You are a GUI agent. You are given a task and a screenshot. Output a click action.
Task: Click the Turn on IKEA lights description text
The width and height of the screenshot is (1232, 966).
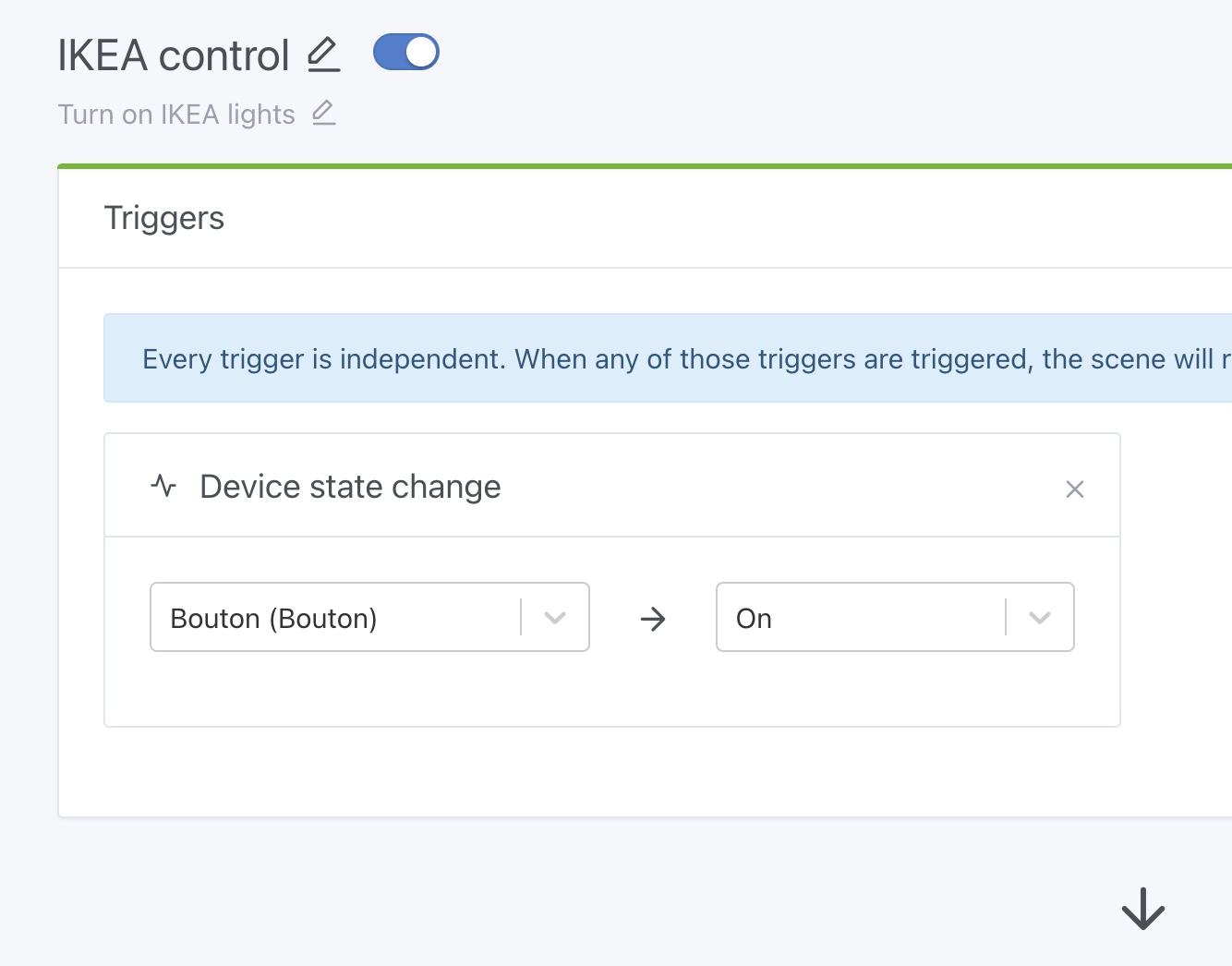click(176, 115)
